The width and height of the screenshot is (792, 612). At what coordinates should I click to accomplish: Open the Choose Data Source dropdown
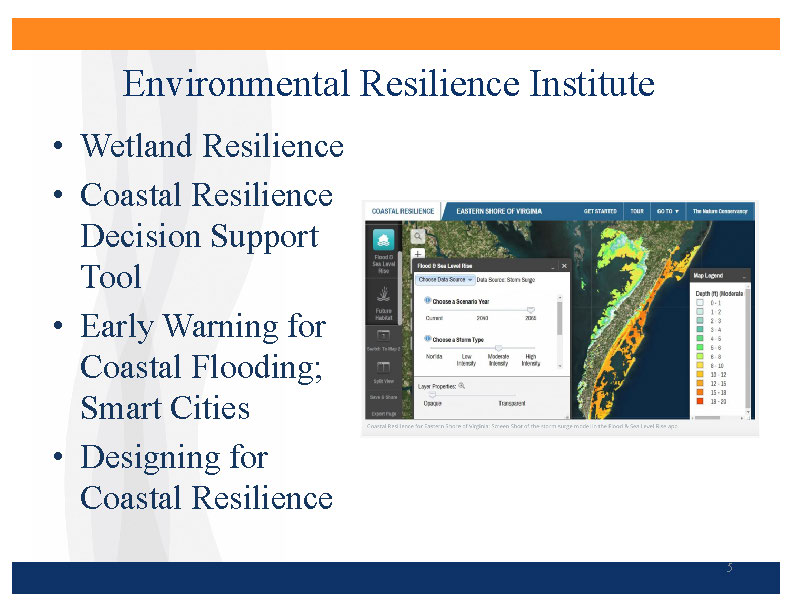tap(445, 280)
